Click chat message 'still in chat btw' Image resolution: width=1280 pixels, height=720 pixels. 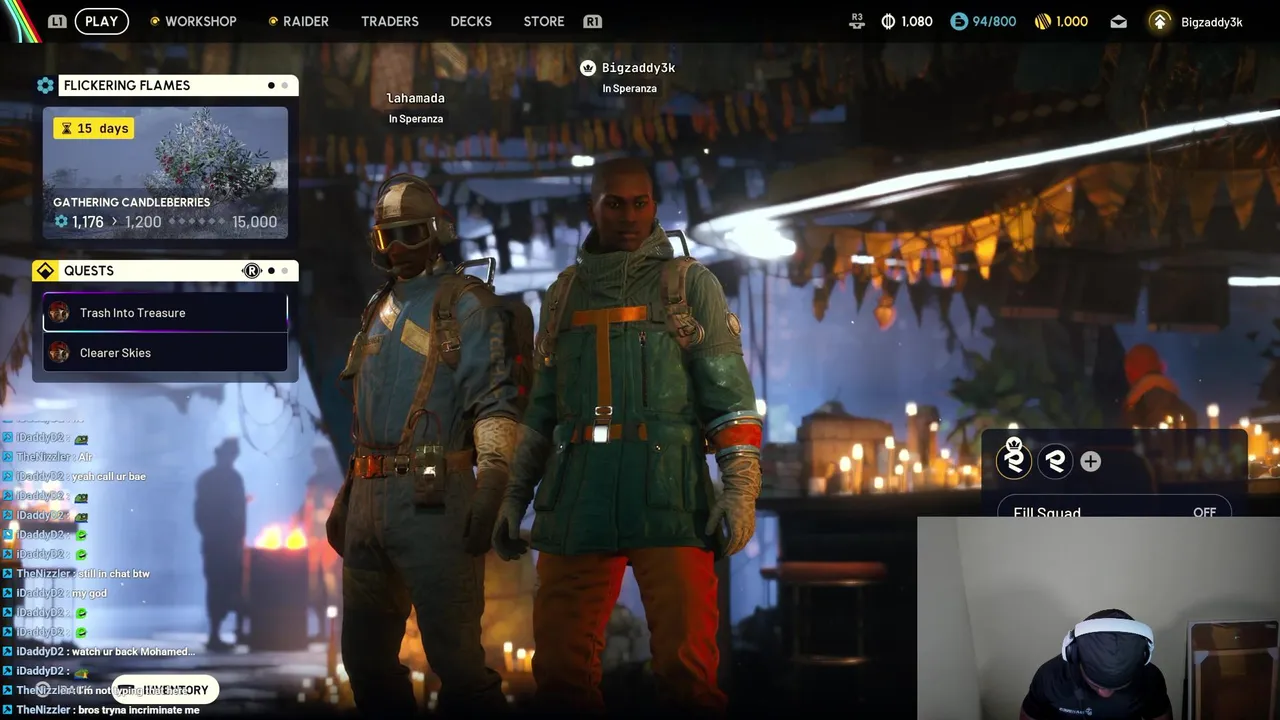pyautogui.click(x=113, y=574)
